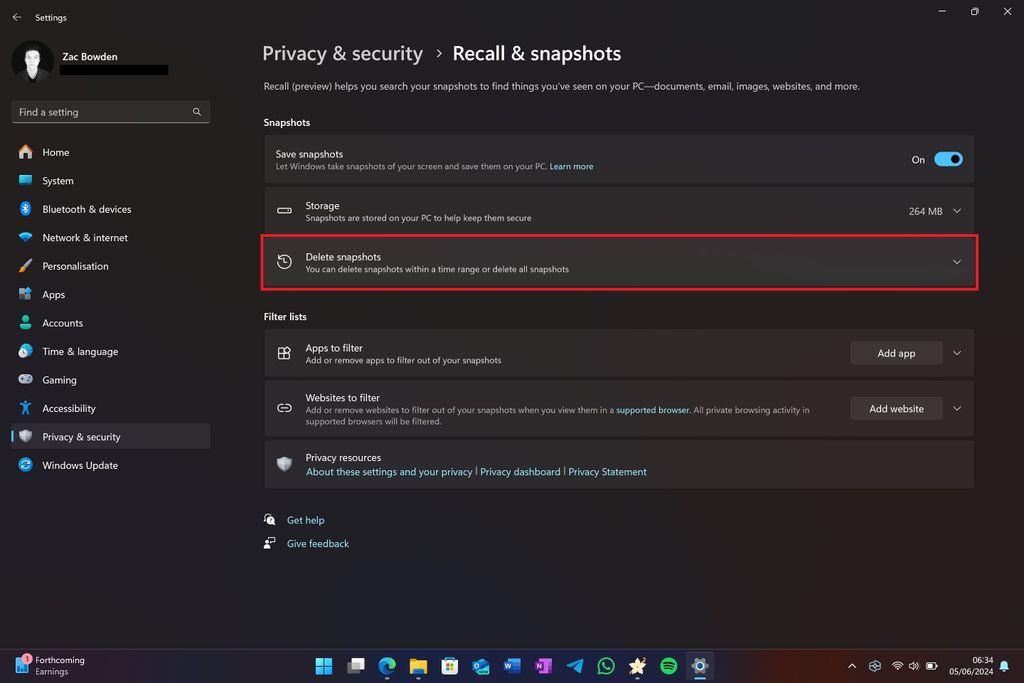Image resolution: width=1024 pixels, height=683 pixels.
Task: Expand the Websites to filter section
Action: point(956,408)
